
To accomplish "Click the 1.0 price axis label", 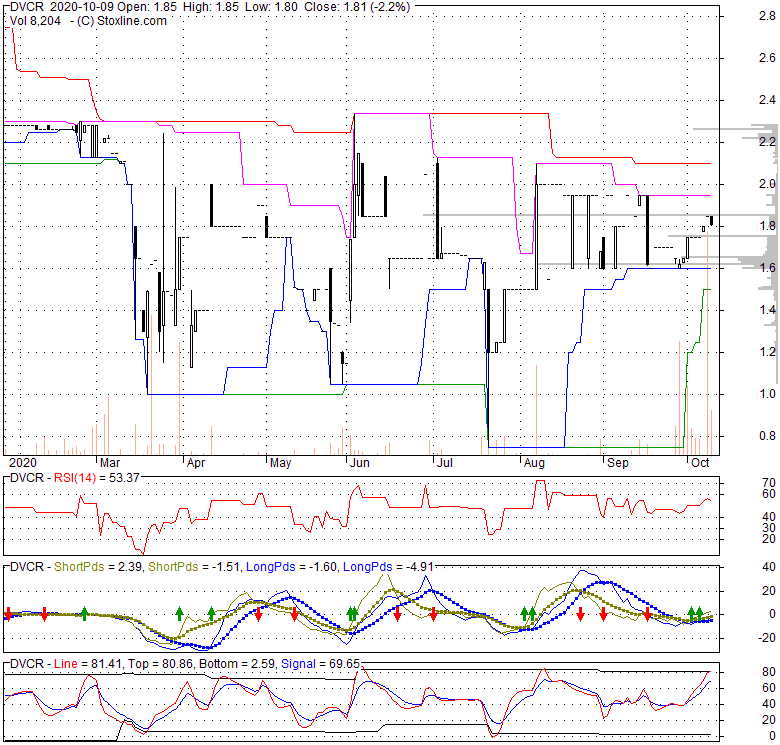I will click(767, 394).
